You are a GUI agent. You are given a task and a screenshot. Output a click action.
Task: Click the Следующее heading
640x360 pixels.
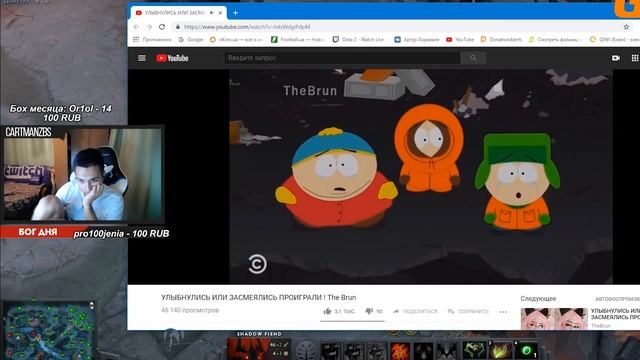(x=538, y=299)
